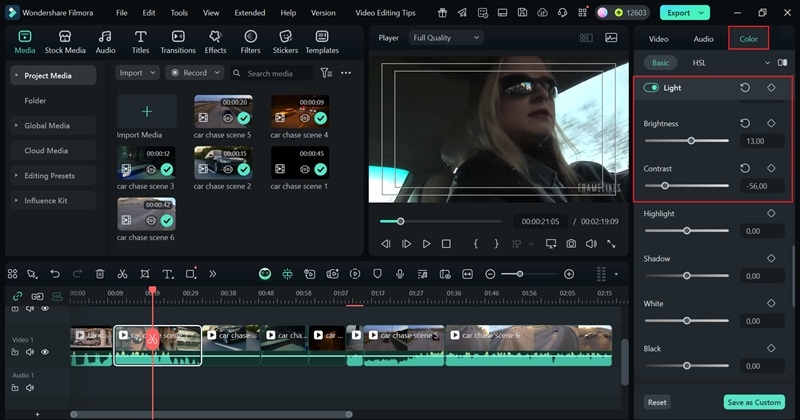Mute the Audio 1 track

point(29,387)
